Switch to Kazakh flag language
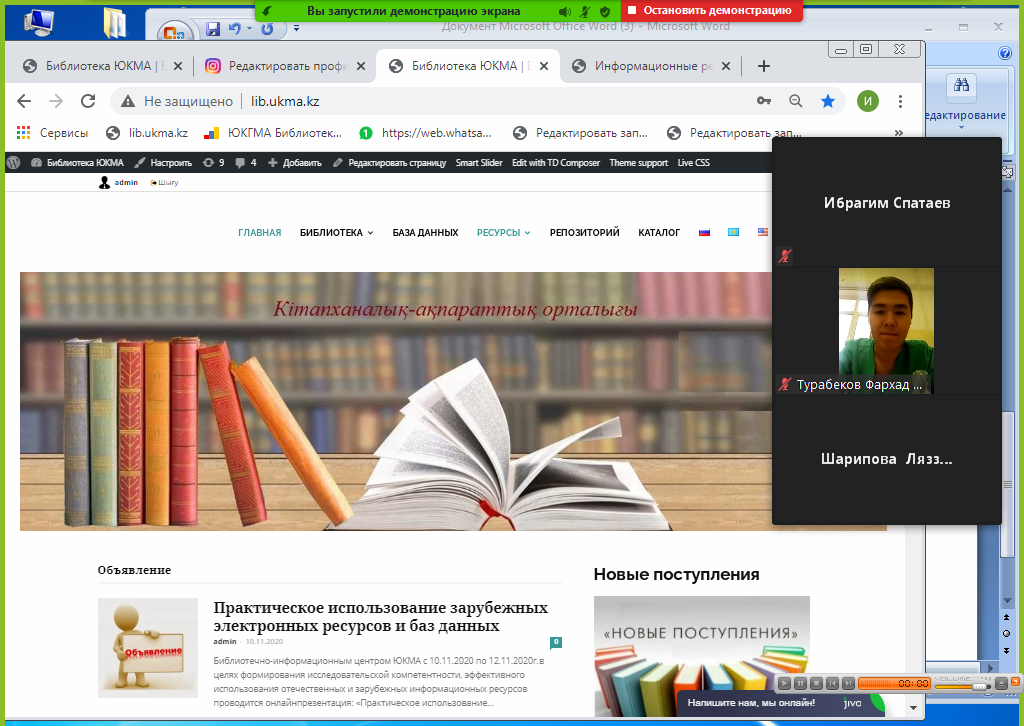This screenshot has width=1024, height=726. click(732, 233)
